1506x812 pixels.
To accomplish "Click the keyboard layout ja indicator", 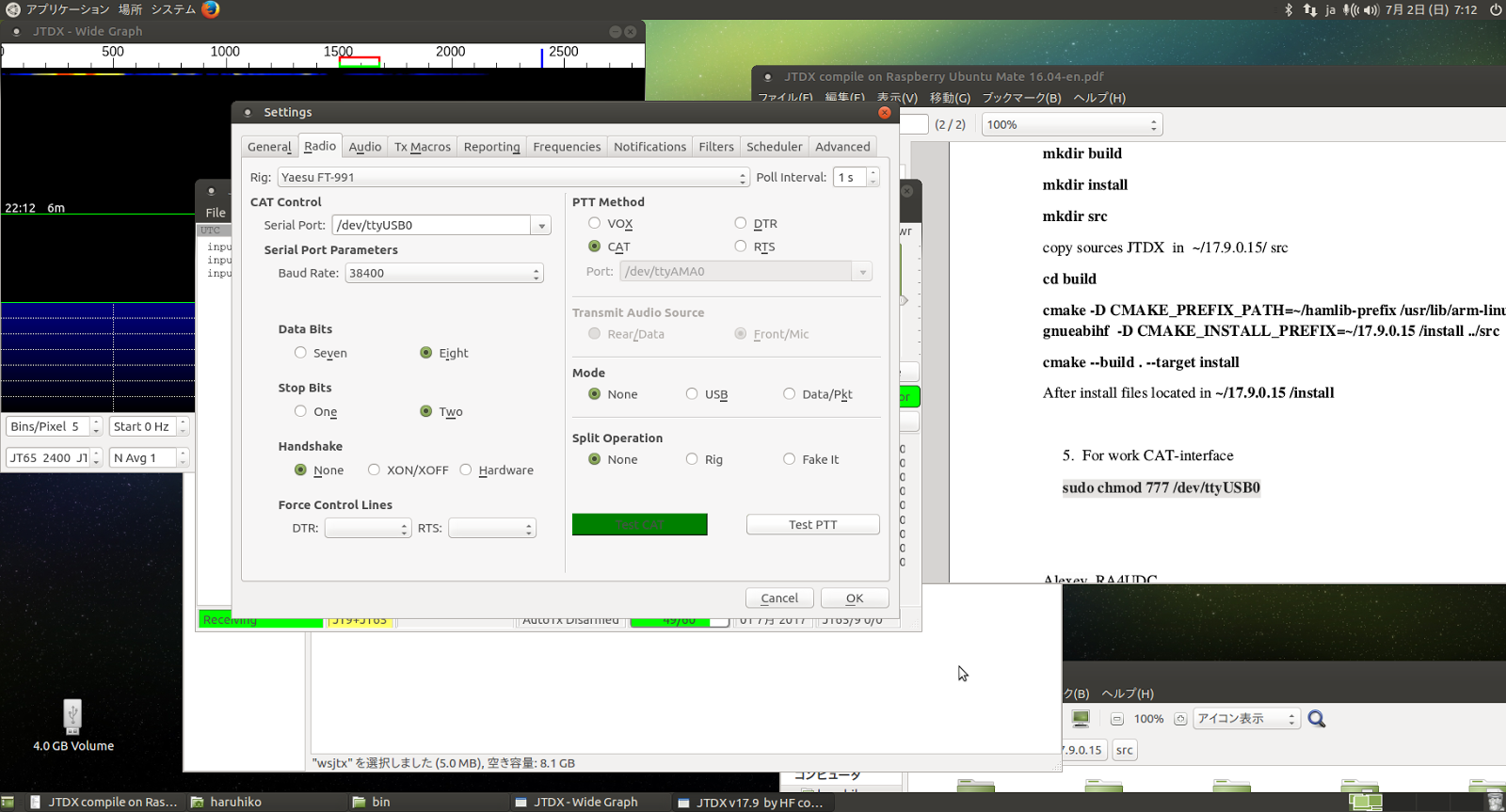I will 1330,9.
